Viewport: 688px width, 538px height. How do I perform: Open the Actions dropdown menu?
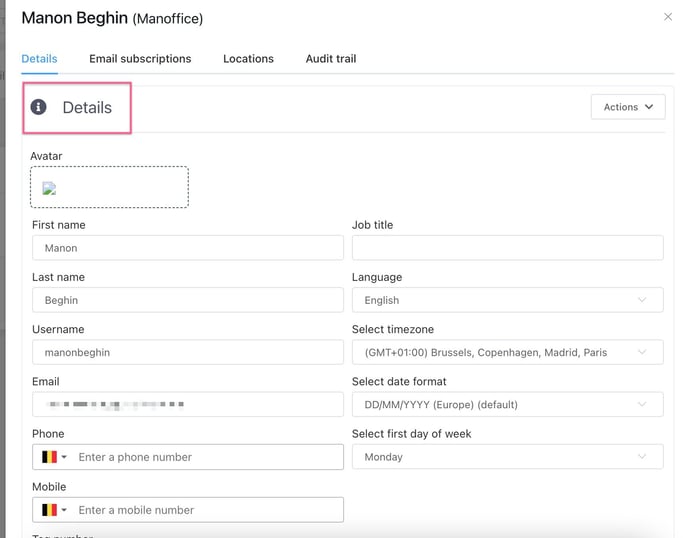pyautogui.click(x=628, y=107)
